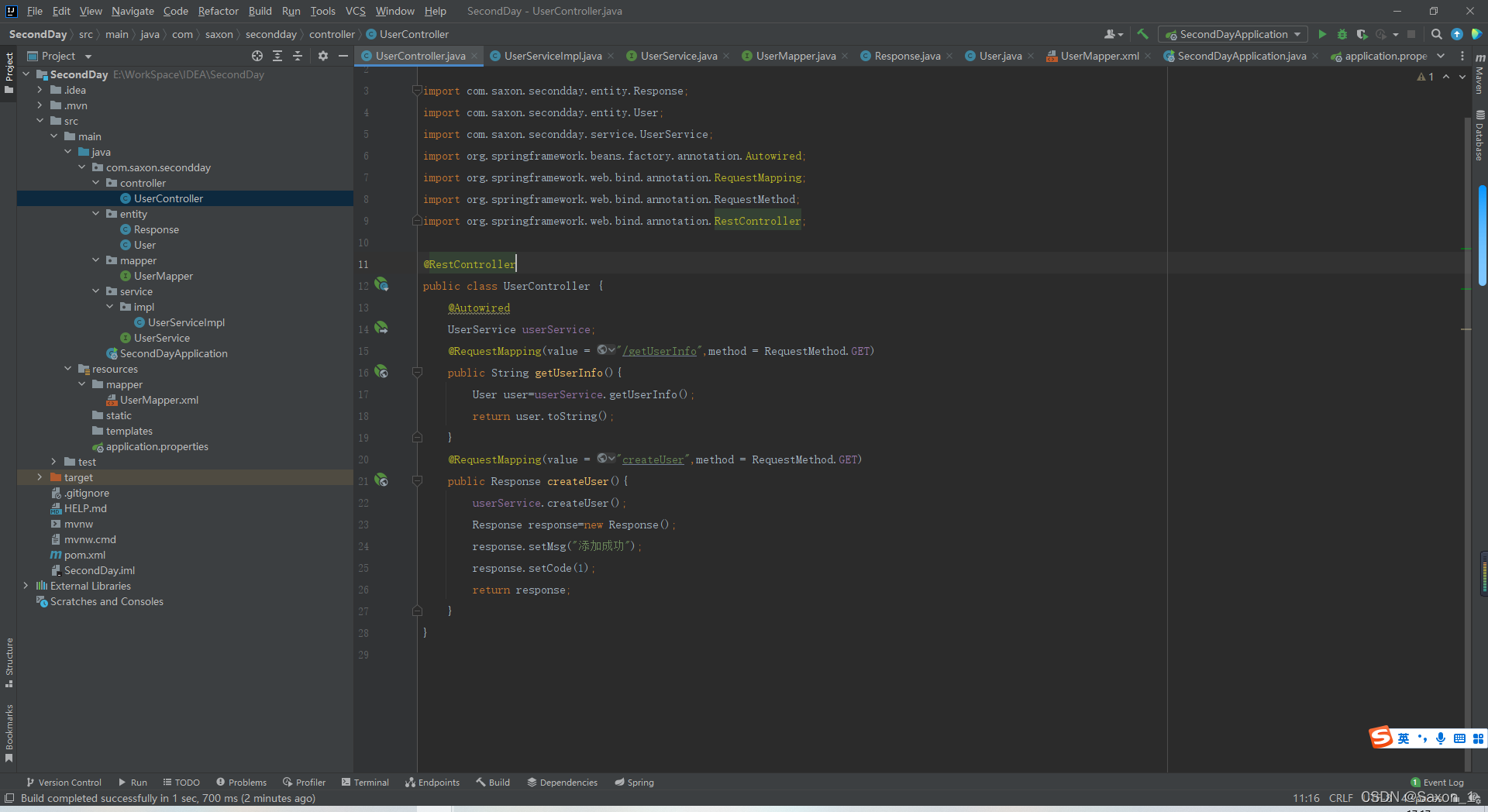Open Version Control tool window
Image resolution: width=1488 pixels, height=812 pixels.
coord(64,783)
